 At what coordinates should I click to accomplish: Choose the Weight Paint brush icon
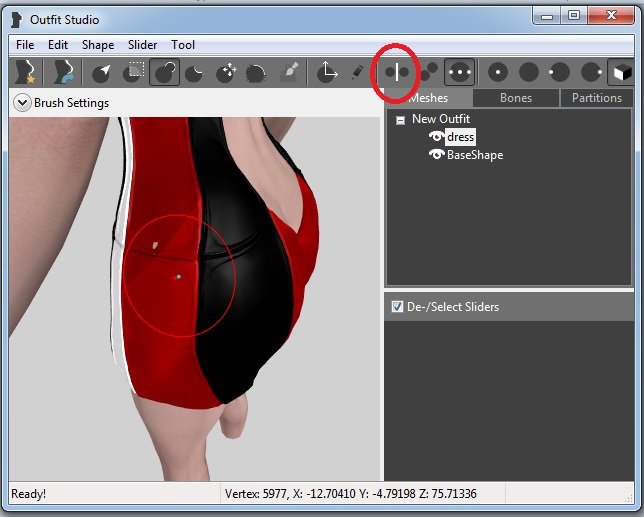pyautogui.click(x=289, y=72)
